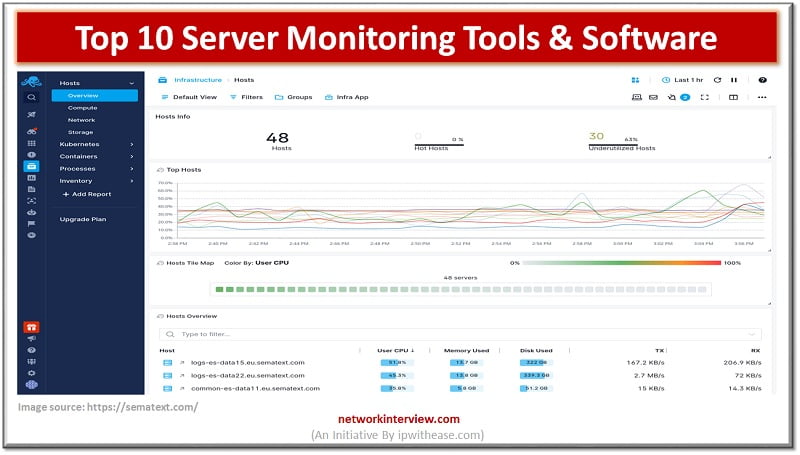Open the user avatar at sidebar bottom
Image resolution: width=800 pixels, height=455 pixels.
pos(32,385)
